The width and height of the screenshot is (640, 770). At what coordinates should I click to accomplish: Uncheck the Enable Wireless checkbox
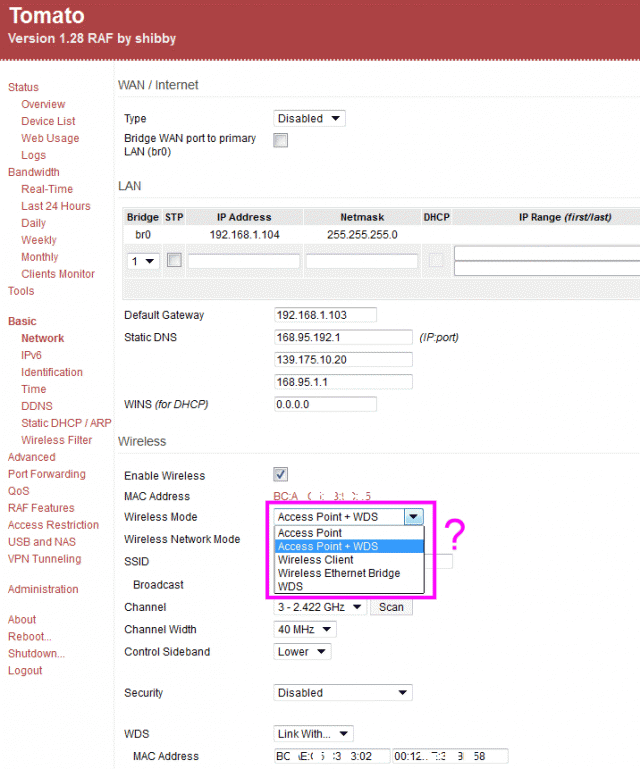280,474
